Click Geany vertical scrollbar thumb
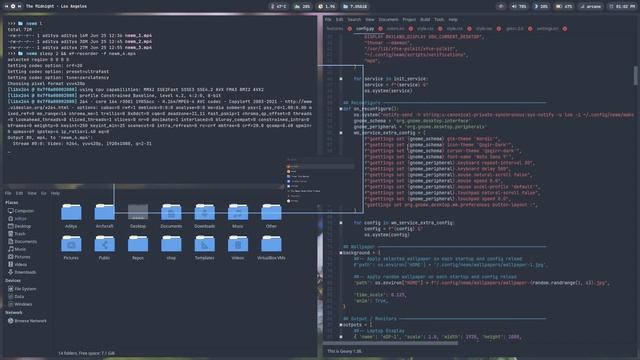640x360 pixels. coord(636,76)
